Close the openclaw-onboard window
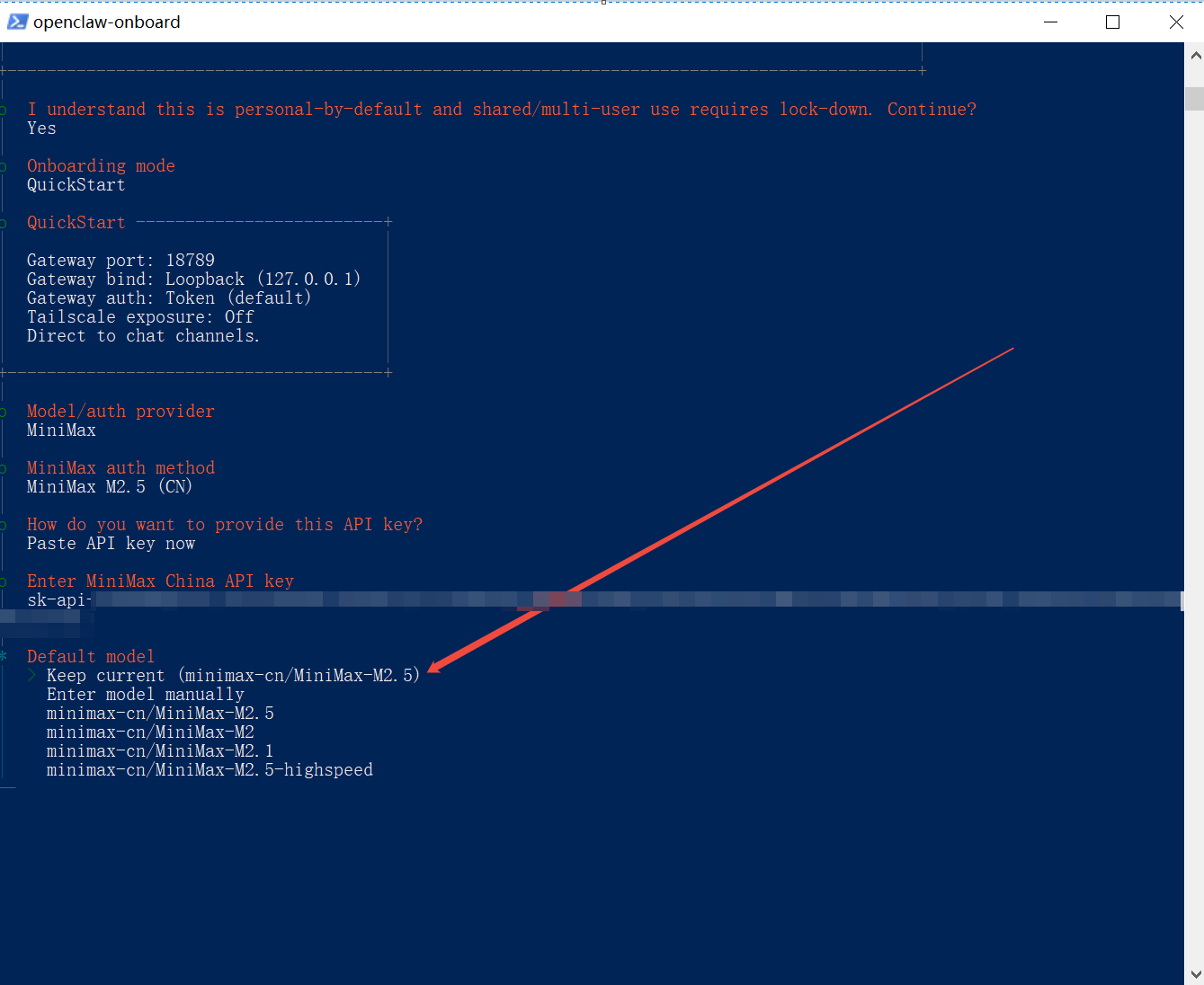 (1175, 22)
